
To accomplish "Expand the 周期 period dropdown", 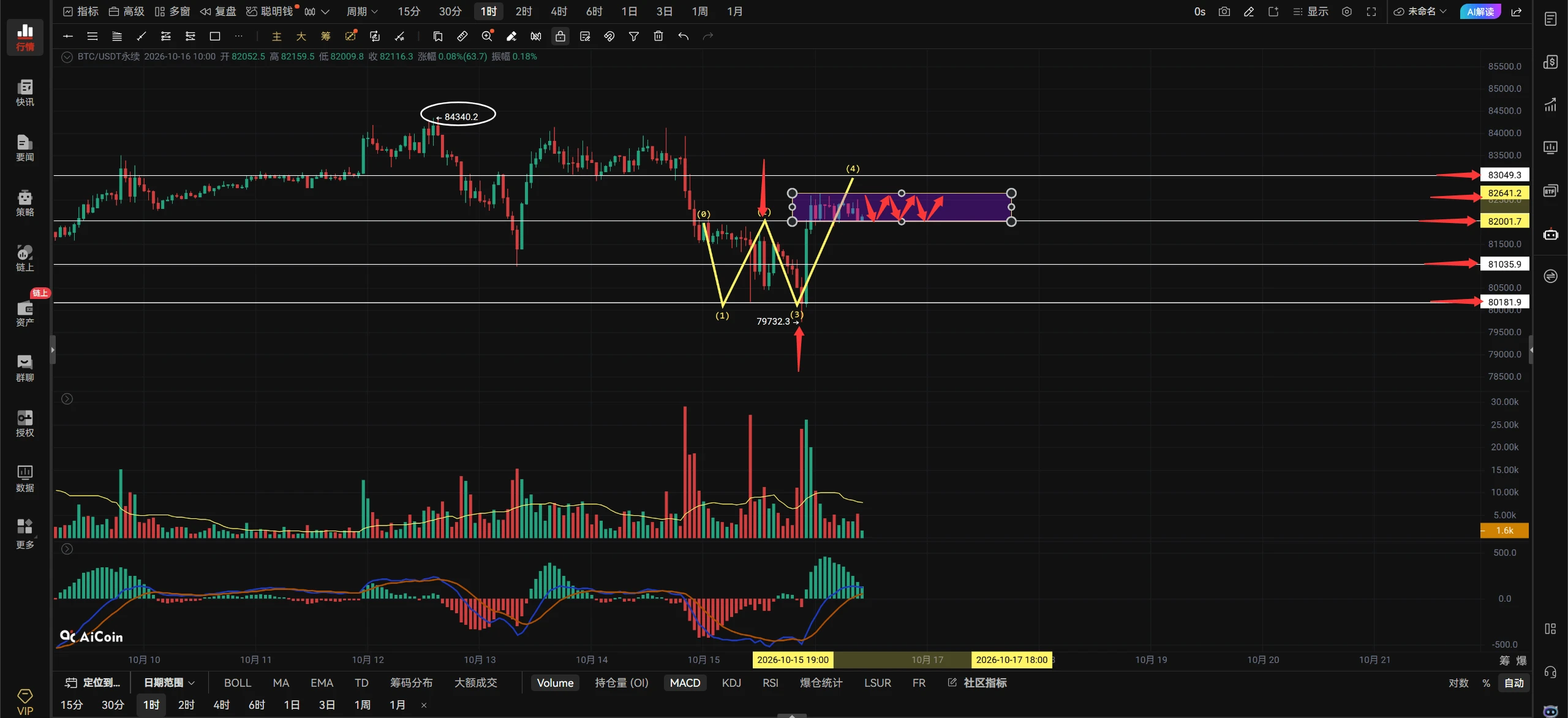I will pyautogui.click(x=363, y=12).
